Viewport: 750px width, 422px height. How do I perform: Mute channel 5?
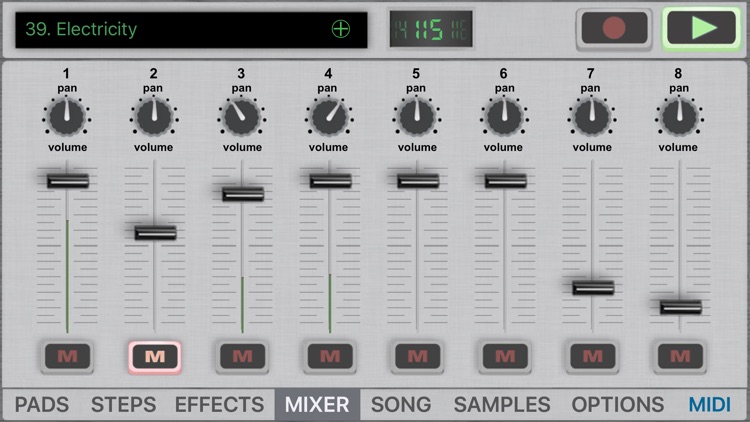418,356
